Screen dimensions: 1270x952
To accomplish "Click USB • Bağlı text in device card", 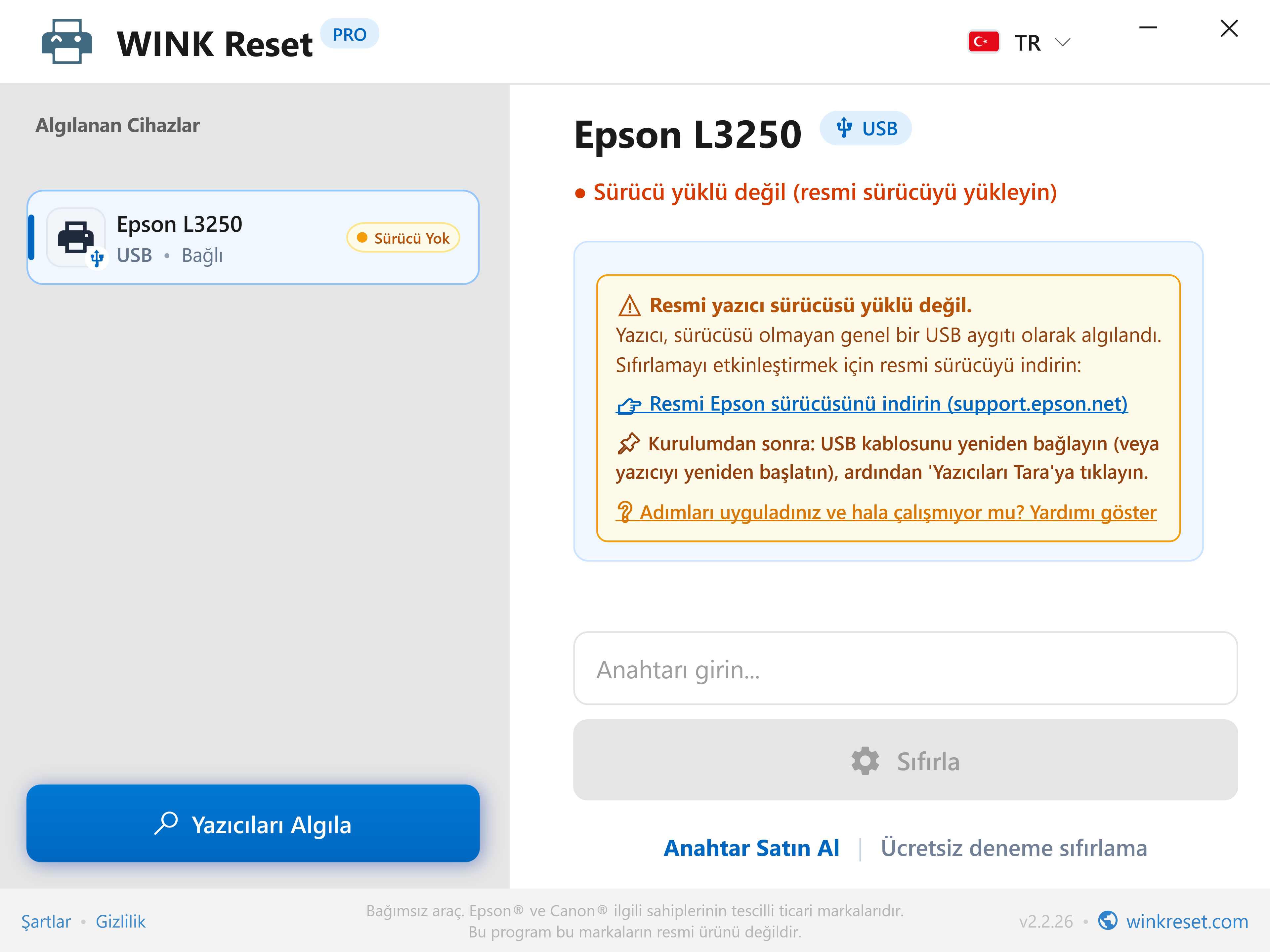I will coord(169,256).
